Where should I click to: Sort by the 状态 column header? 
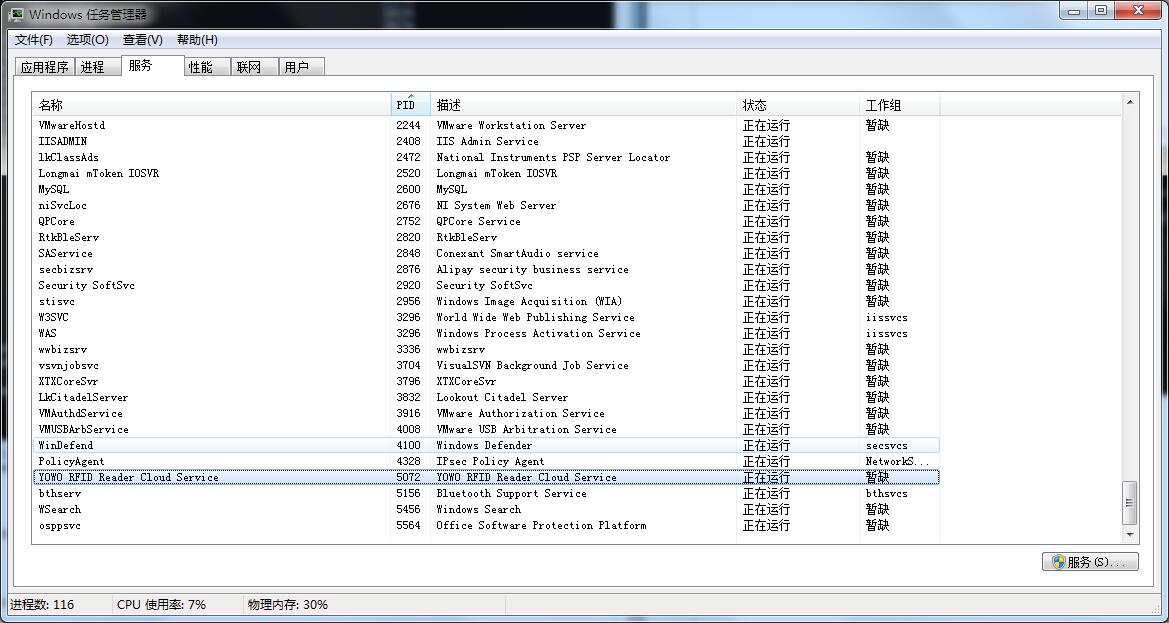(x=798, y=105)
